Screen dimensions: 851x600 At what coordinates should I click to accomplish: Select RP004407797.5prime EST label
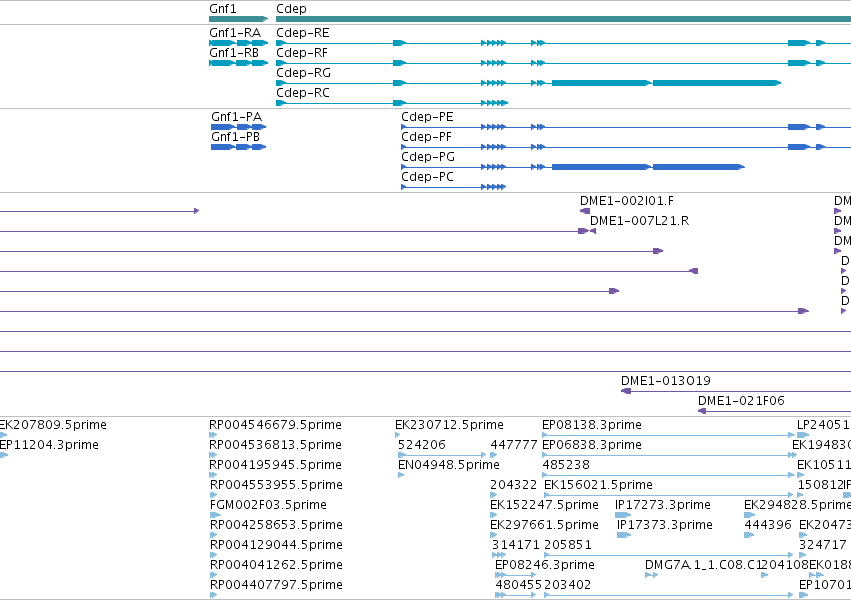276,586
